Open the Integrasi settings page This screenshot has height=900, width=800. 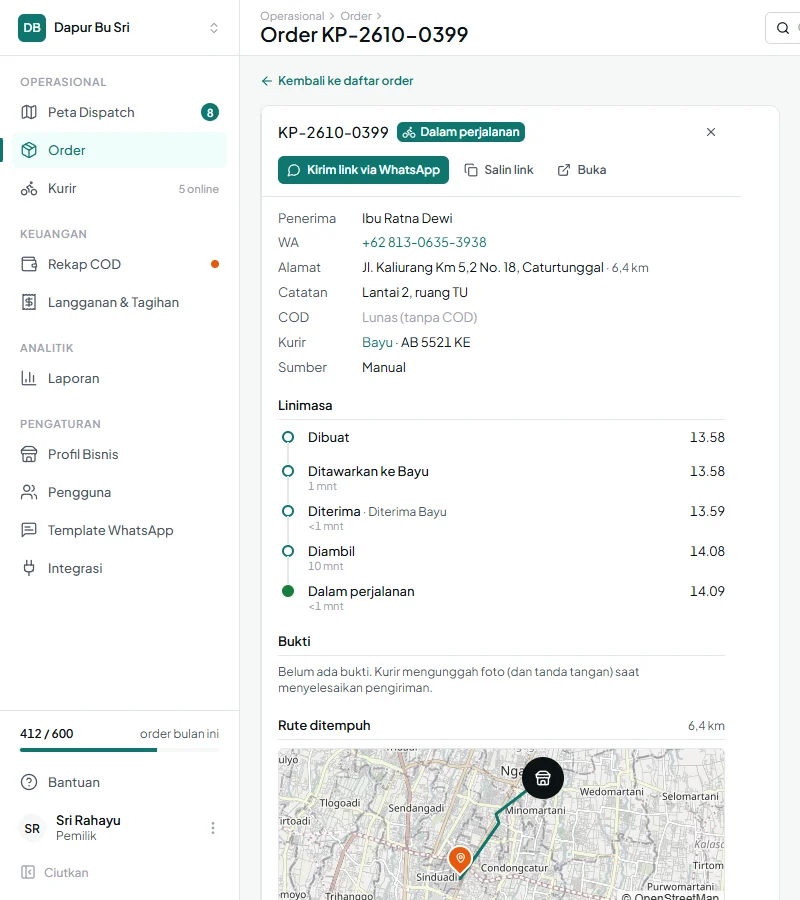(119, 568)
